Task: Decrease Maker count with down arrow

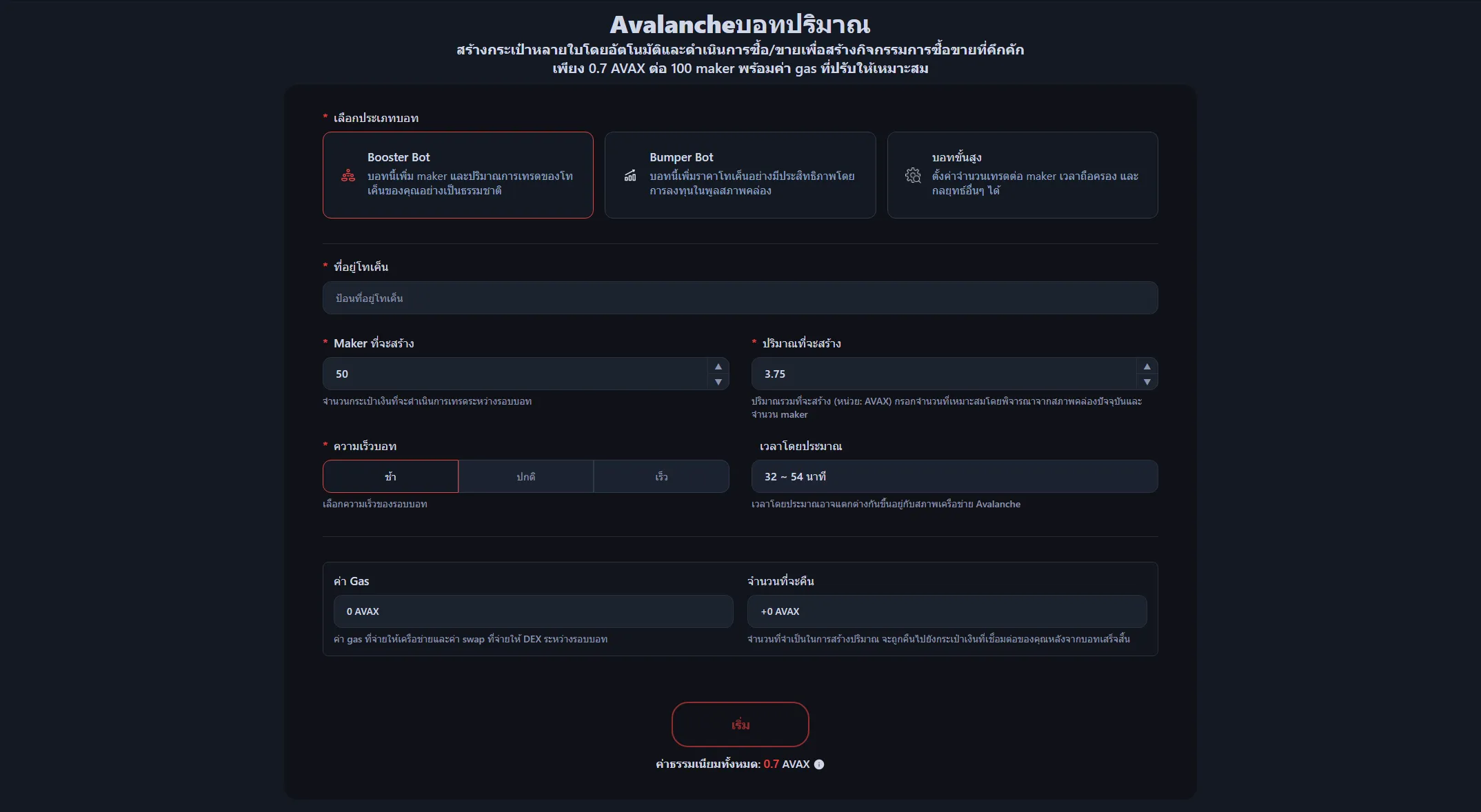Action: tap(718, 382)
